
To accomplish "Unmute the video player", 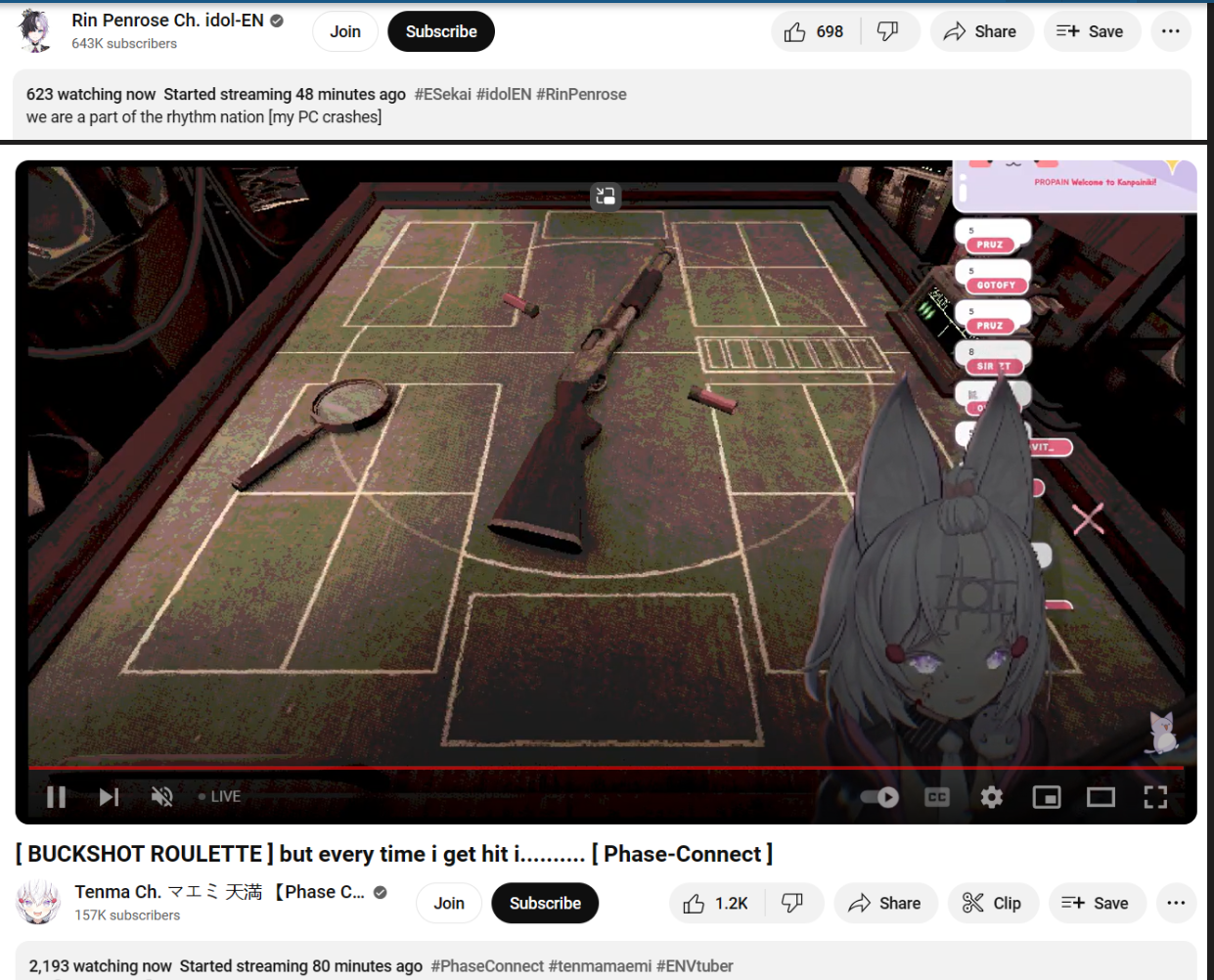I will [x=162, y=797].
